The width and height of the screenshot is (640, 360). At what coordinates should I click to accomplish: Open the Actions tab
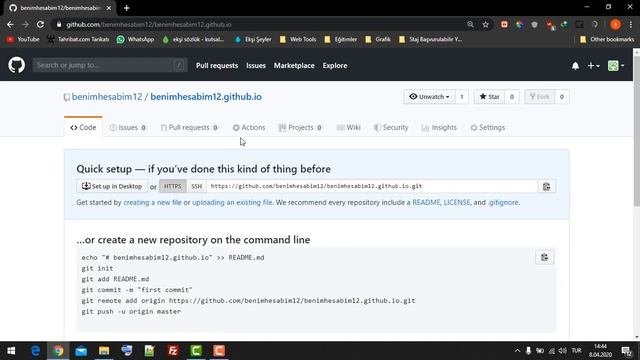249,127
